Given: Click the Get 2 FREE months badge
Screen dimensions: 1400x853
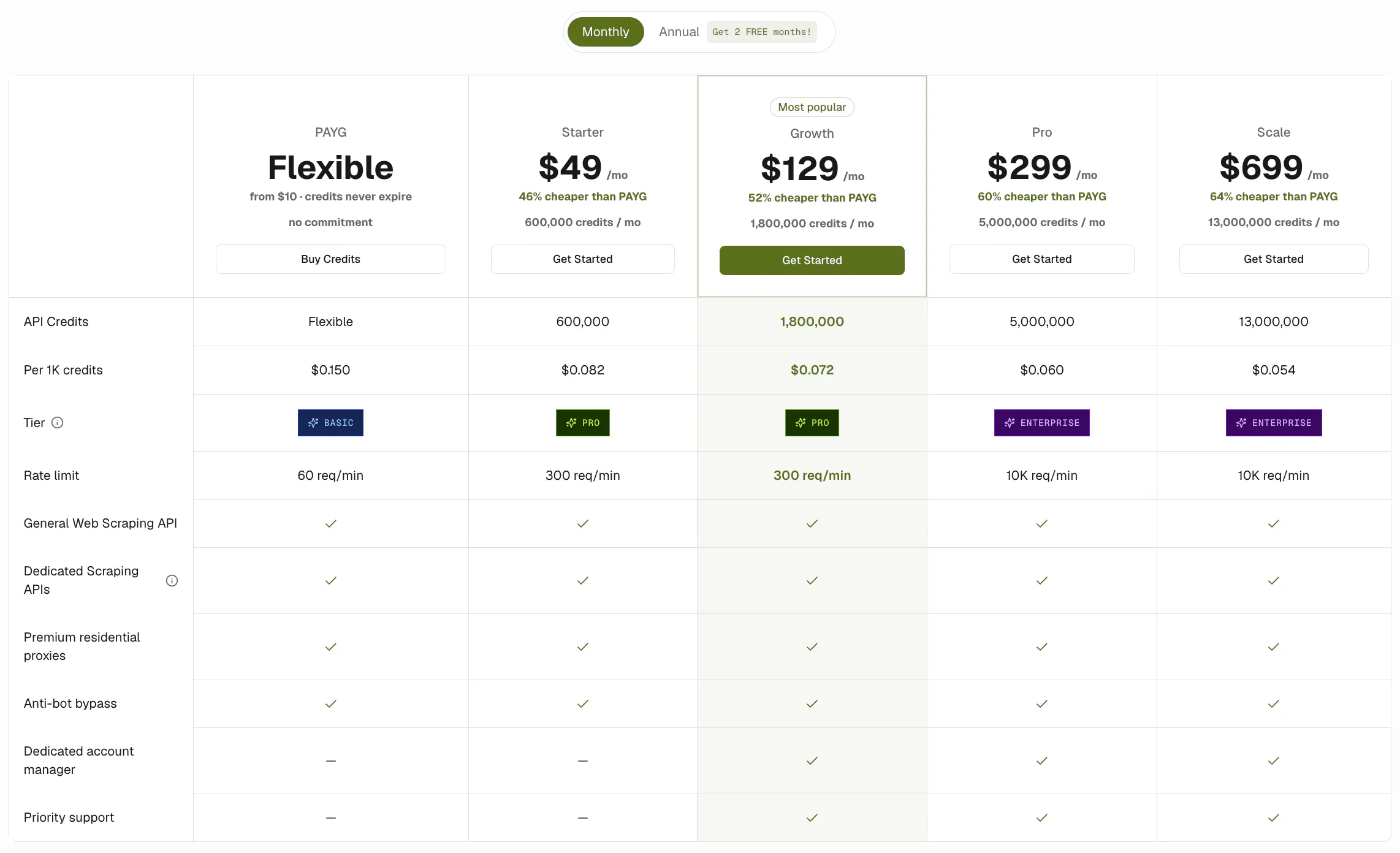Looking at the screenshot, I should 762,32.
